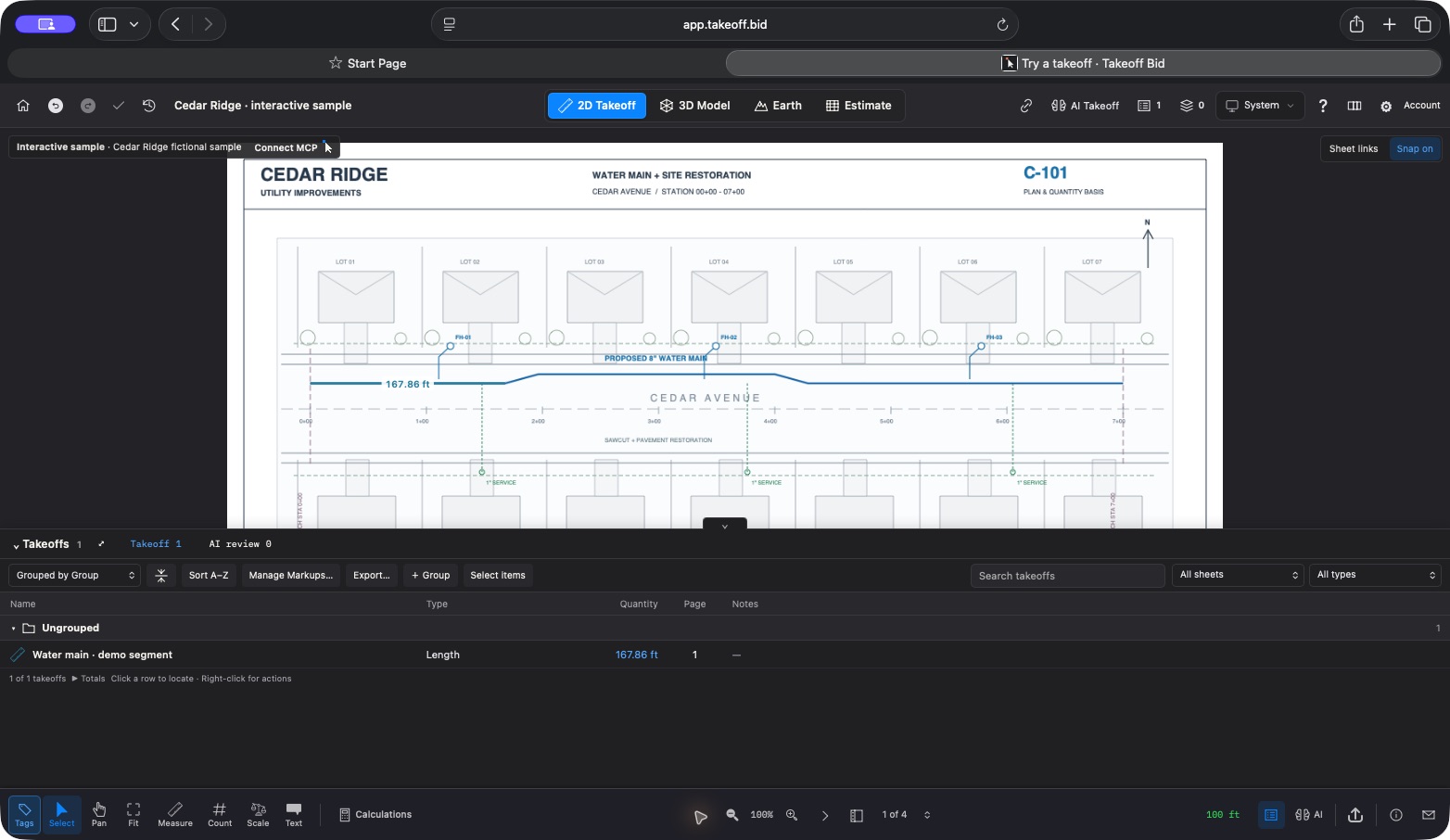Choose the Fit view tool
The image size is (1450, 840).
134,815
